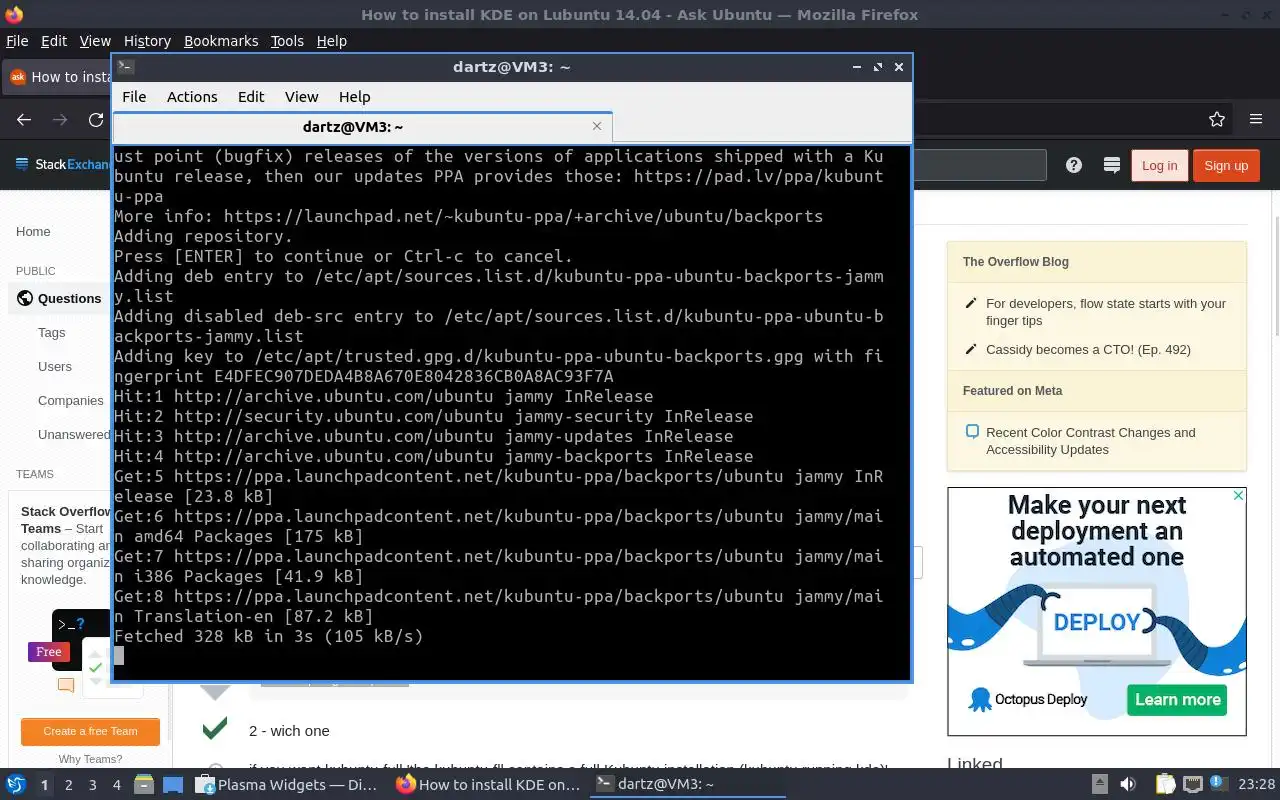Open Stack Exchange site switcher icon
The width and height of the screenshot is (1280, 800).
coord(1111,165)
